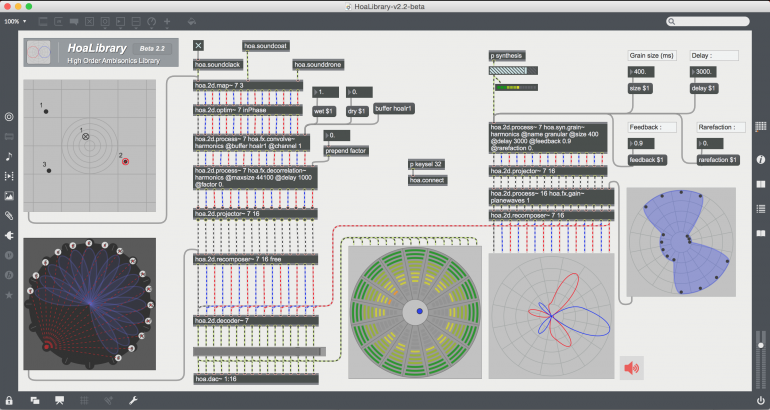Open the reference book icon in right sidebar

tap(760, 184)
